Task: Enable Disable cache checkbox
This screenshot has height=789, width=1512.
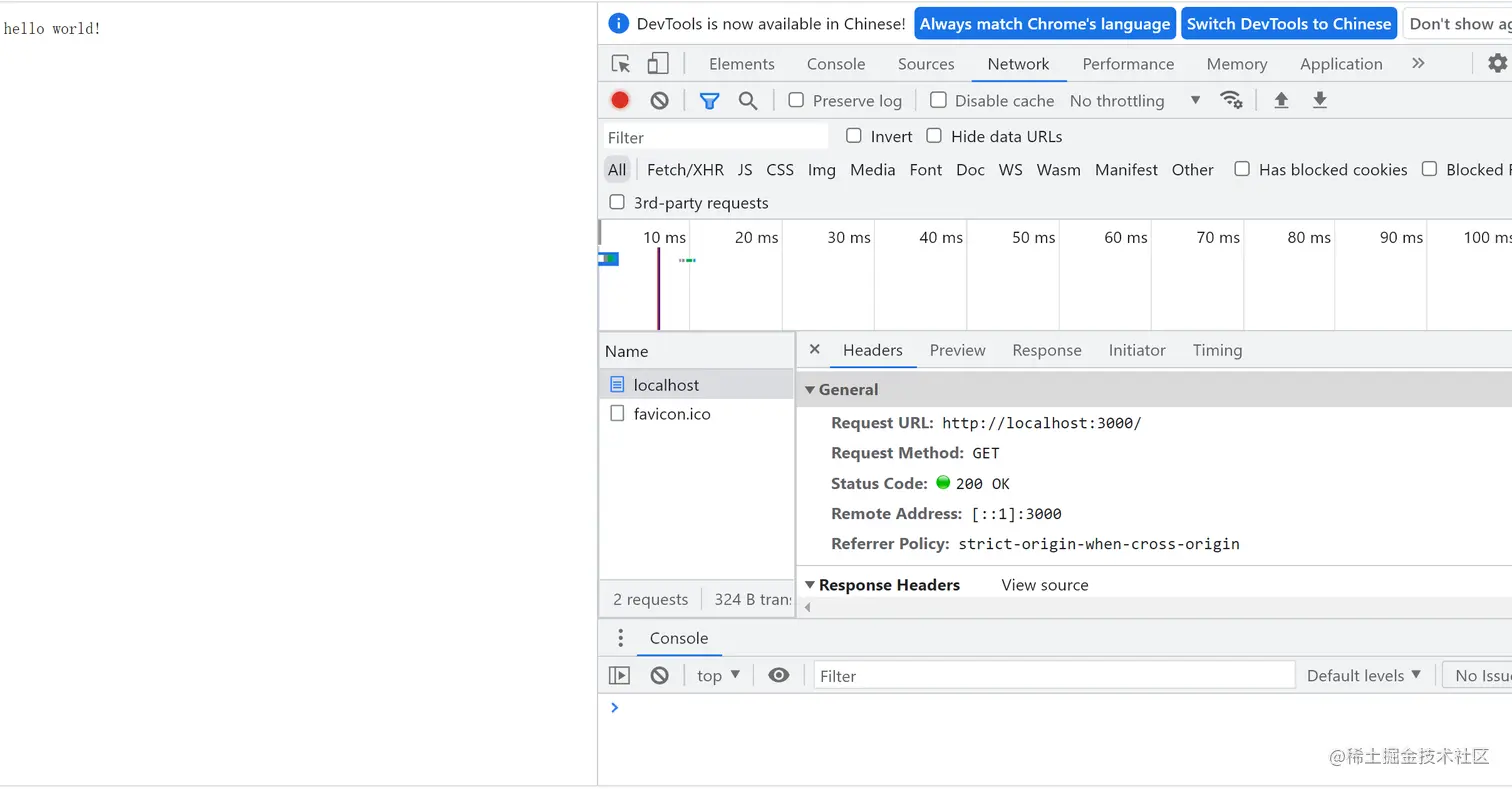Action: 938,100
